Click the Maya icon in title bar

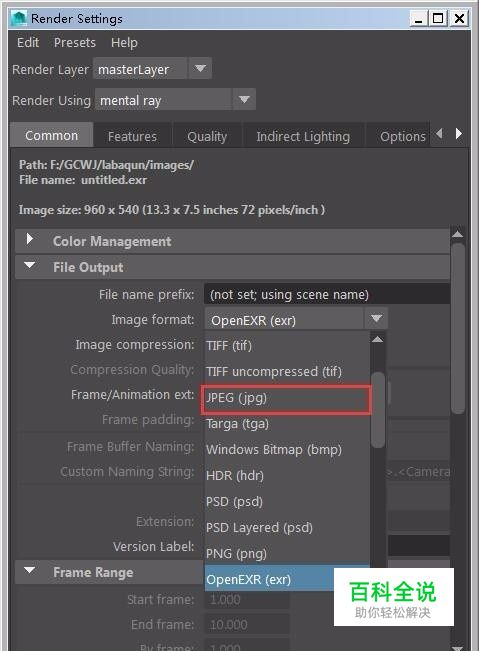[x=19, y=18]
